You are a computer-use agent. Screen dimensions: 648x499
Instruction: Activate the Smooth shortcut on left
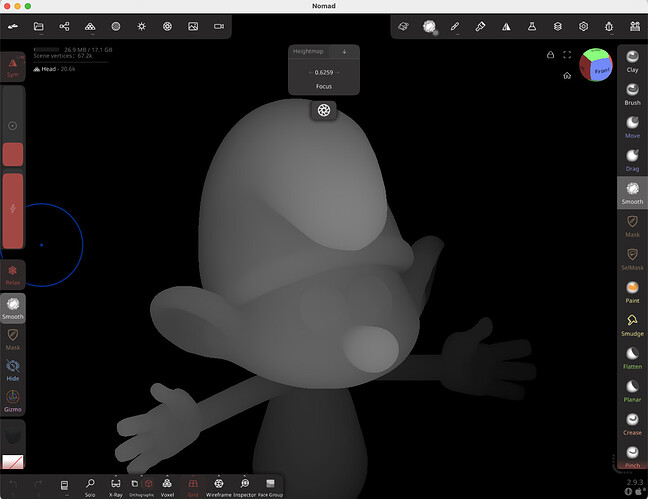pos(13,308)
